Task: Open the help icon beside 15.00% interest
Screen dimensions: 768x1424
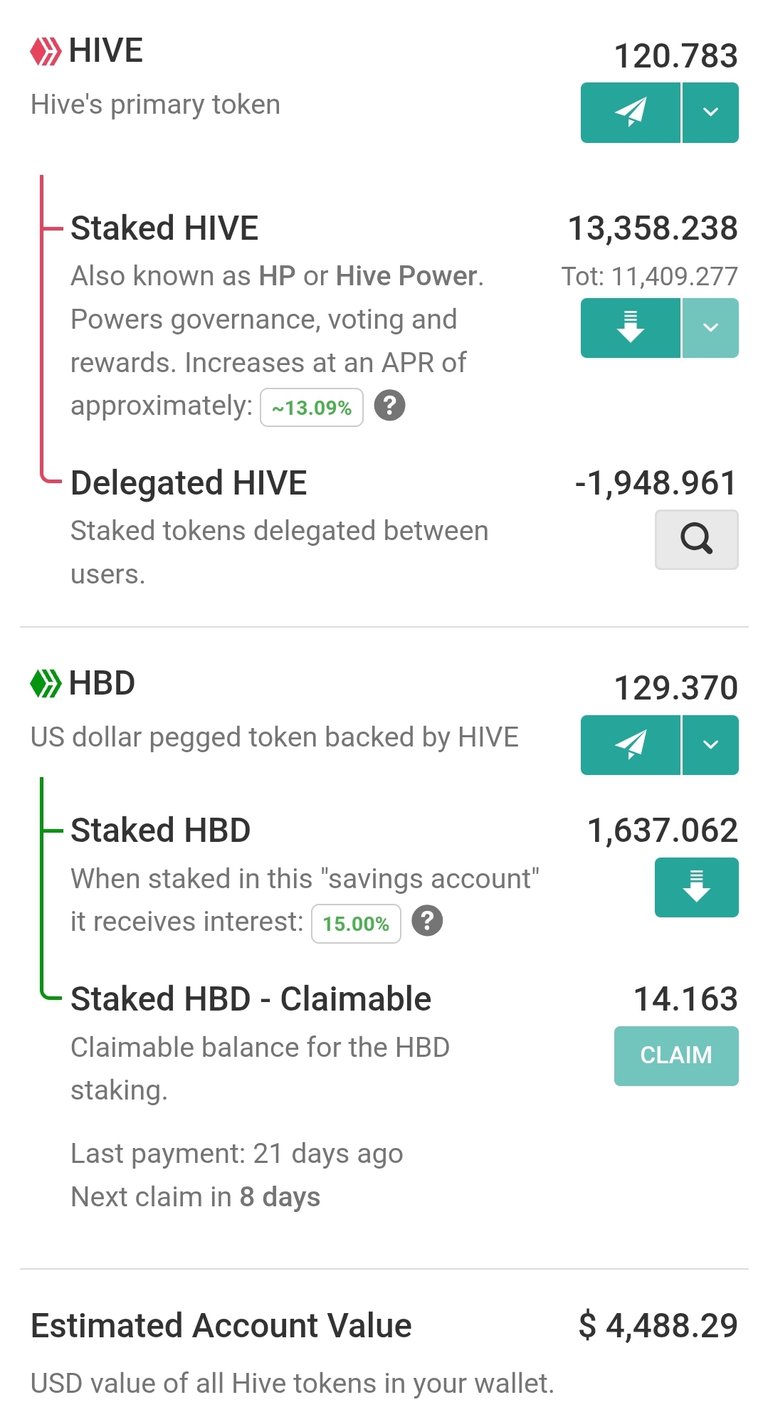Action: pos(427,922)
